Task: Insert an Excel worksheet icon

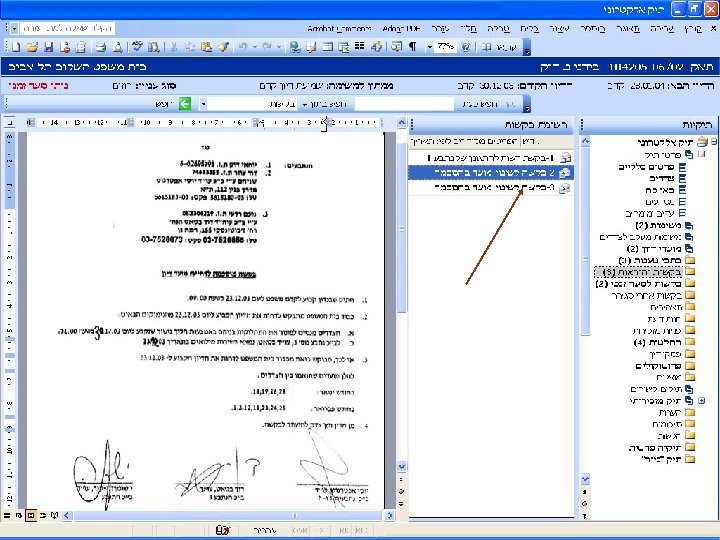Action: pos(343,47)
